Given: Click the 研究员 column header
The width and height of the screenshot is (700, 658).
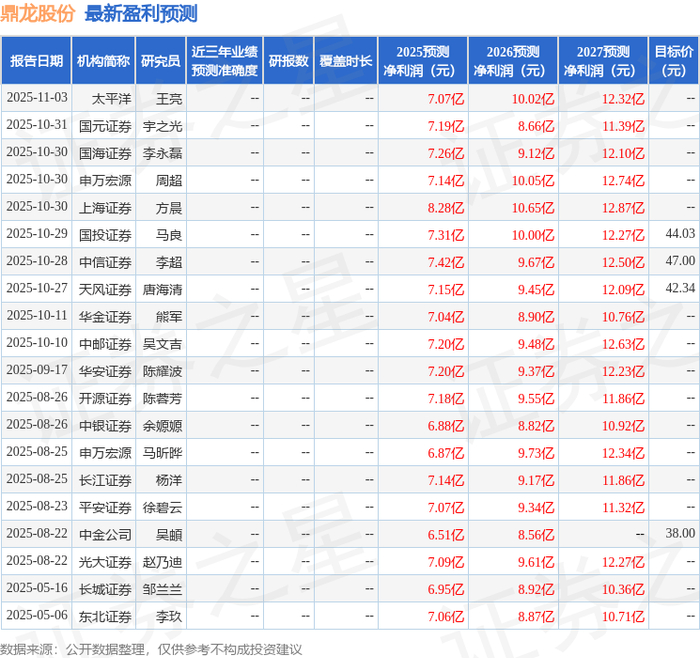Looking at the screenshot, I should click(161, 61).
